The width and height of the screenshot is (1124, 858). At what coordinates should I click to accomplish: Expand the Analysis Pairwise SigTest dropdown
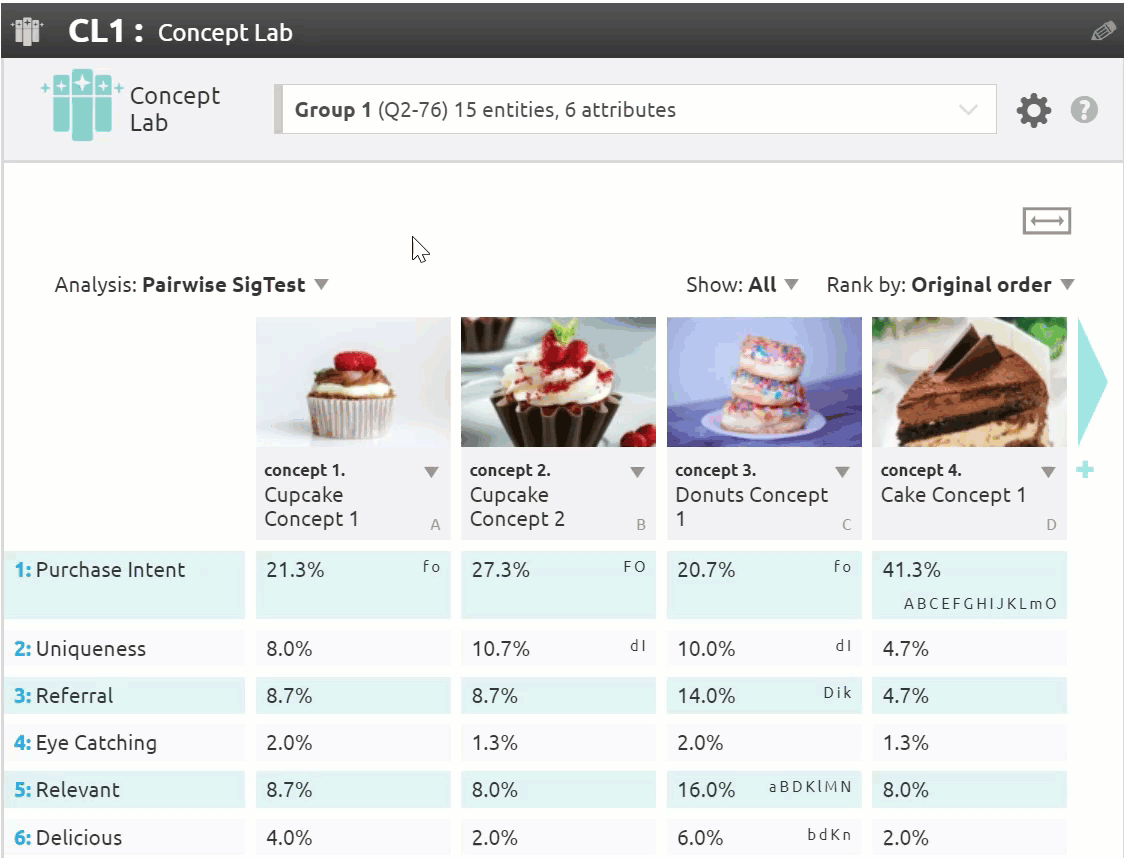(x=321, y=285)
